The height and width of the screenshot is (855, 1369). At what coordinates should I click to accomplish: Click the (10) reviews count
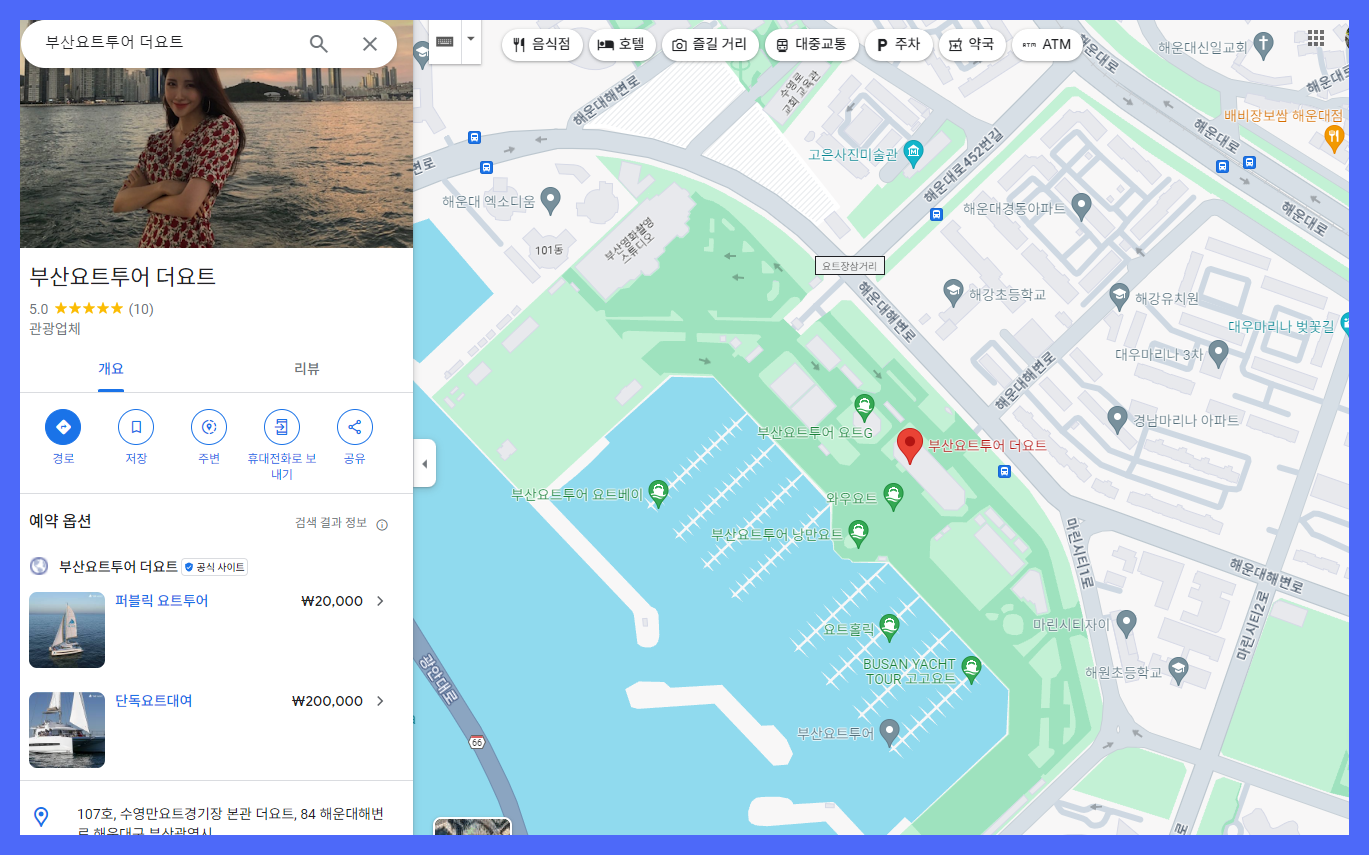pyautogui.click(x=141, y=309)
